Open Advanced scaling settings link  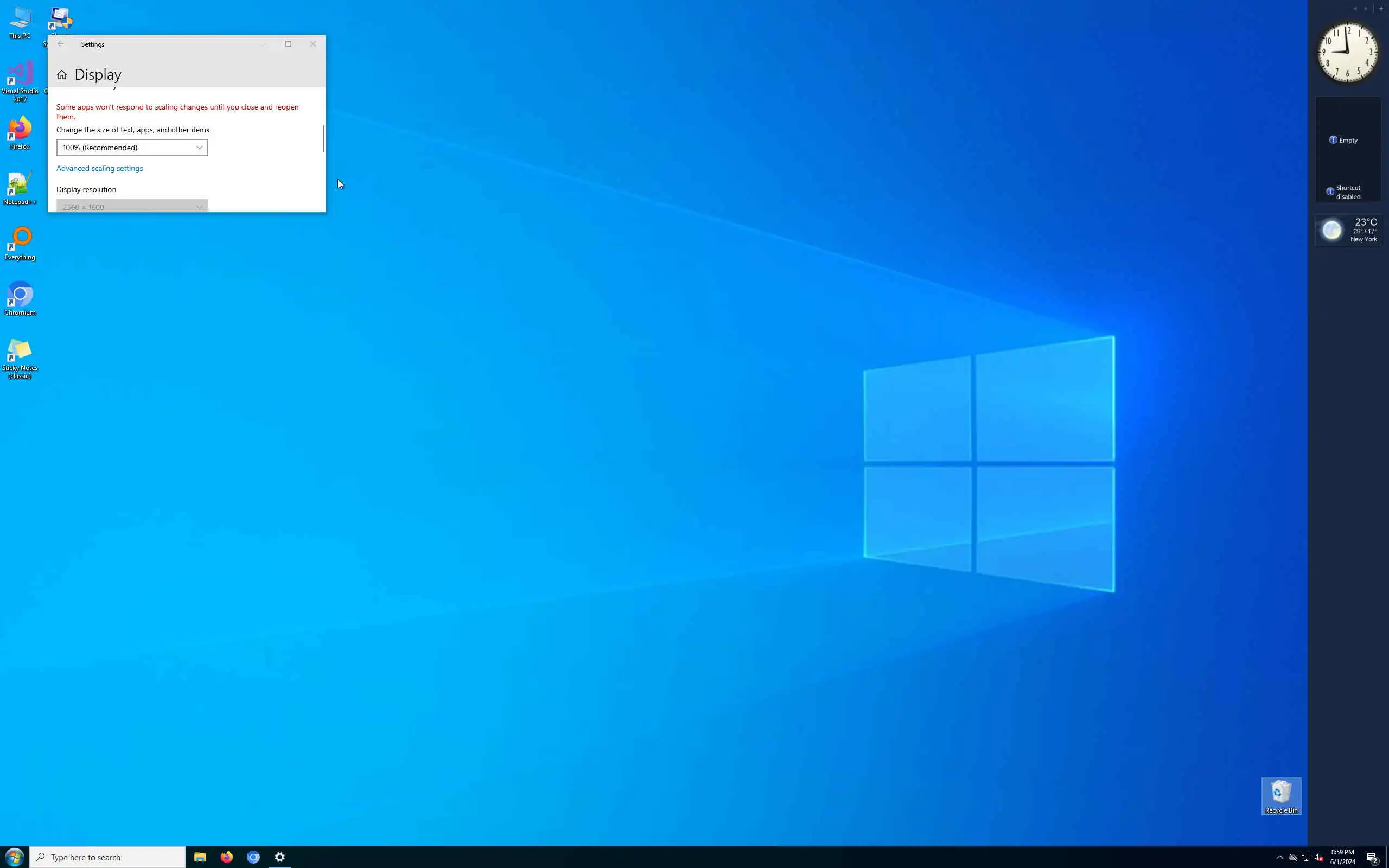click(99, 168)
